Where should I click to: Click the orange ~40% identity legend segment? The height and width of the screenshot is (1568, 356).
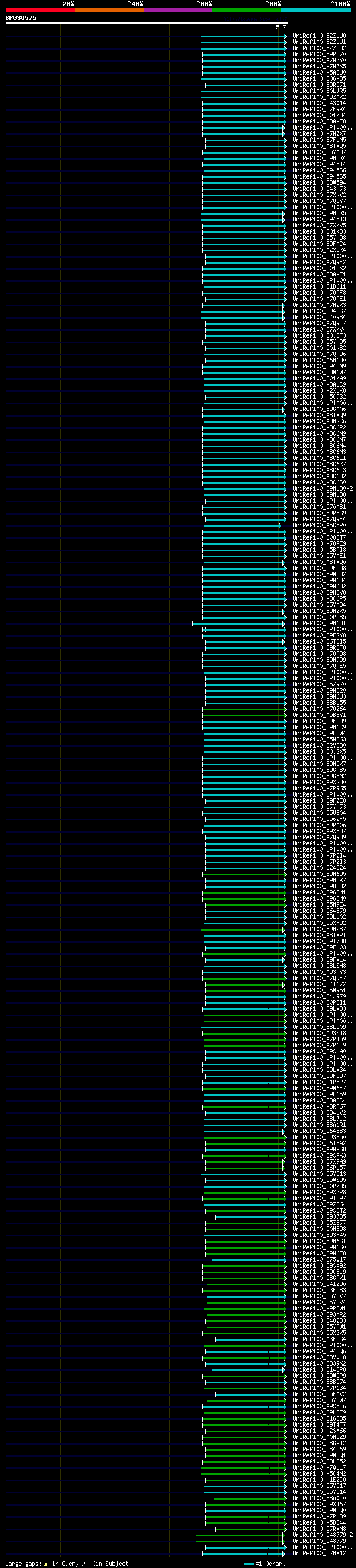pos(109,10)
